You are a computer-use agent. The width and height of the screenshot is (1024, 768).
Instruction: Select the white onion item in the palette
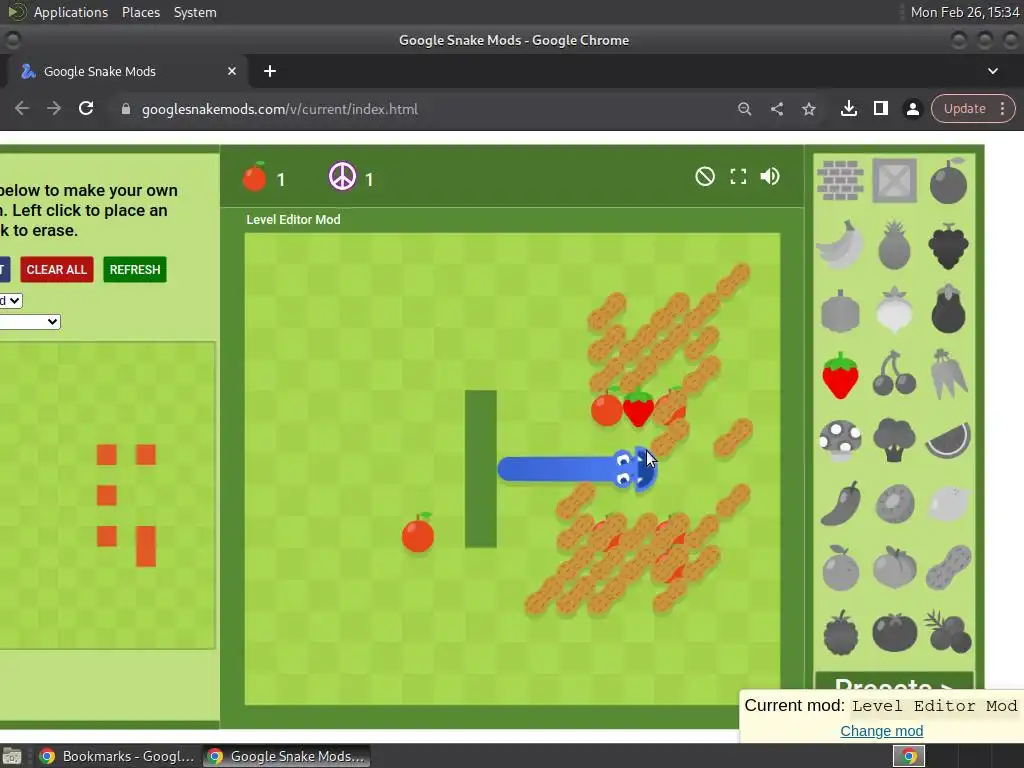pyautogui.click(x=894, y=310)
